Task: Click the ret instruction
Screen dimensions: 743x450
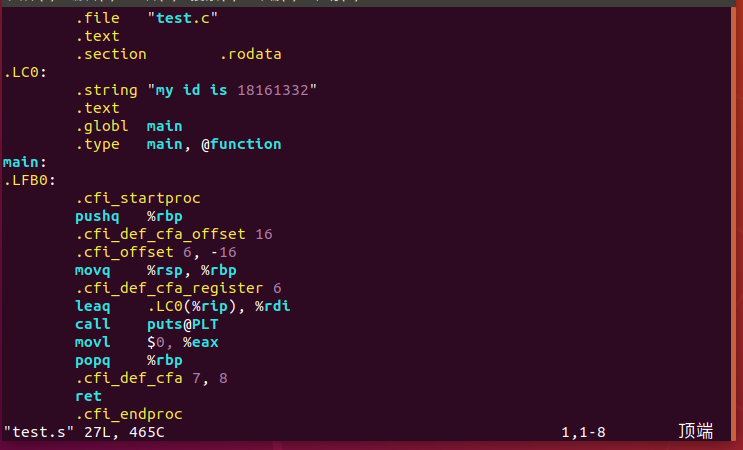Action: coord(88,396)
